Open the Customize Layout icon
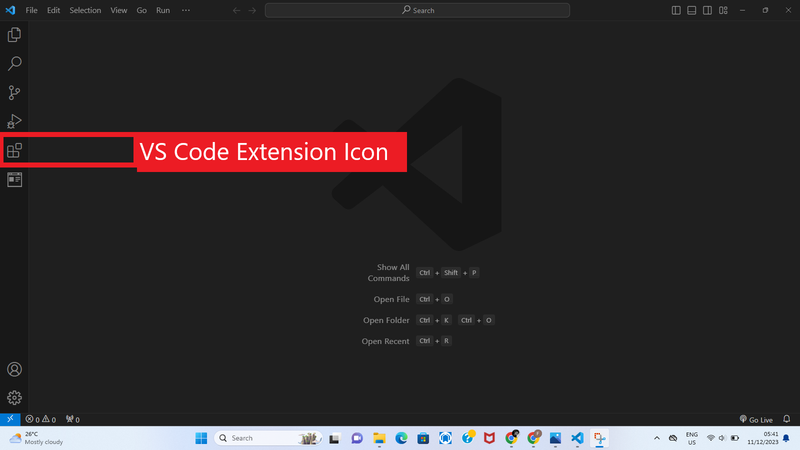Viewport: 800px width, 450px height. pos(723,10)
